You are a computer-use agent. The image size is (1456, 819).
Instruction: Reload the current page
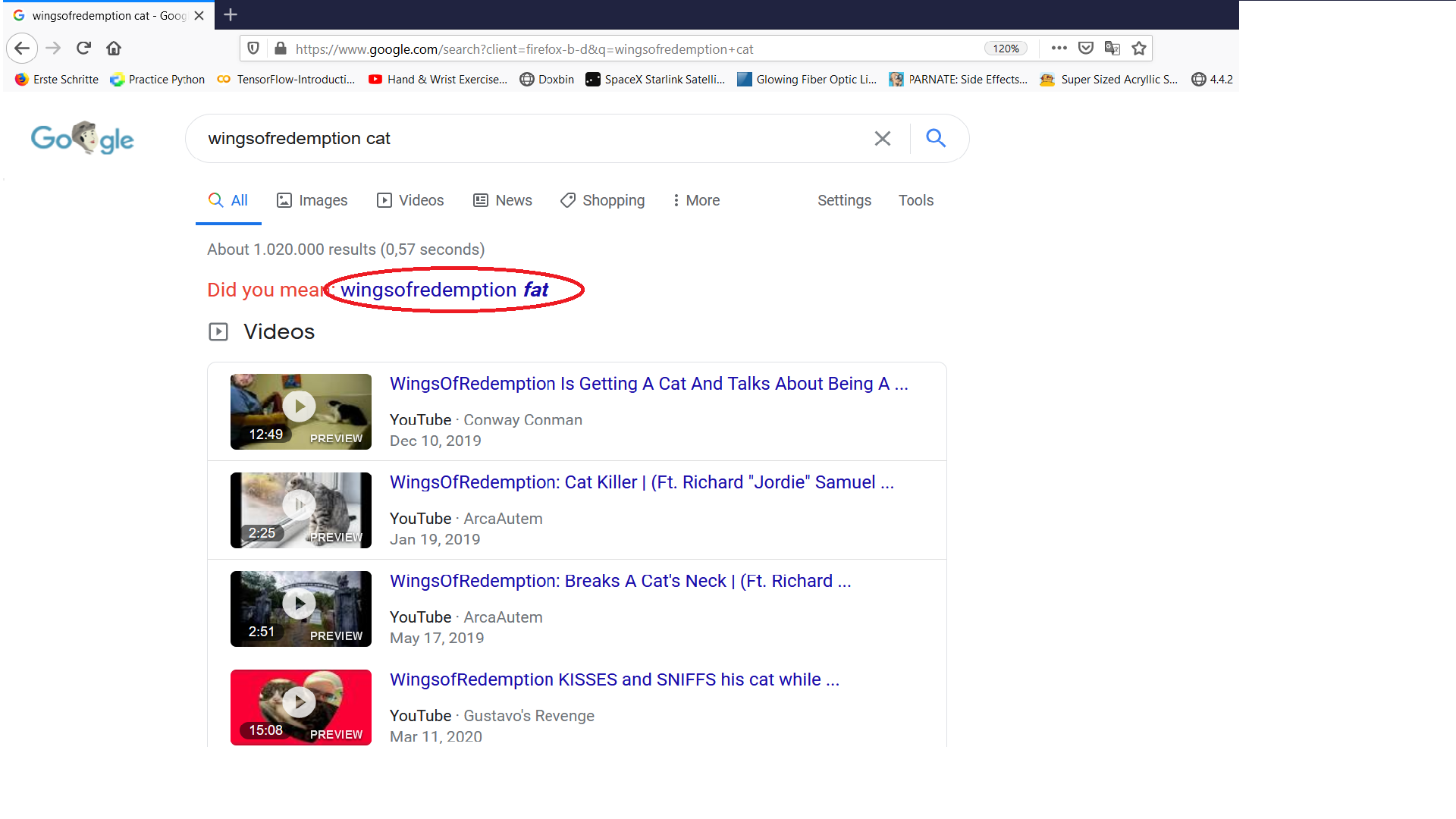click(x=83, y=48)
